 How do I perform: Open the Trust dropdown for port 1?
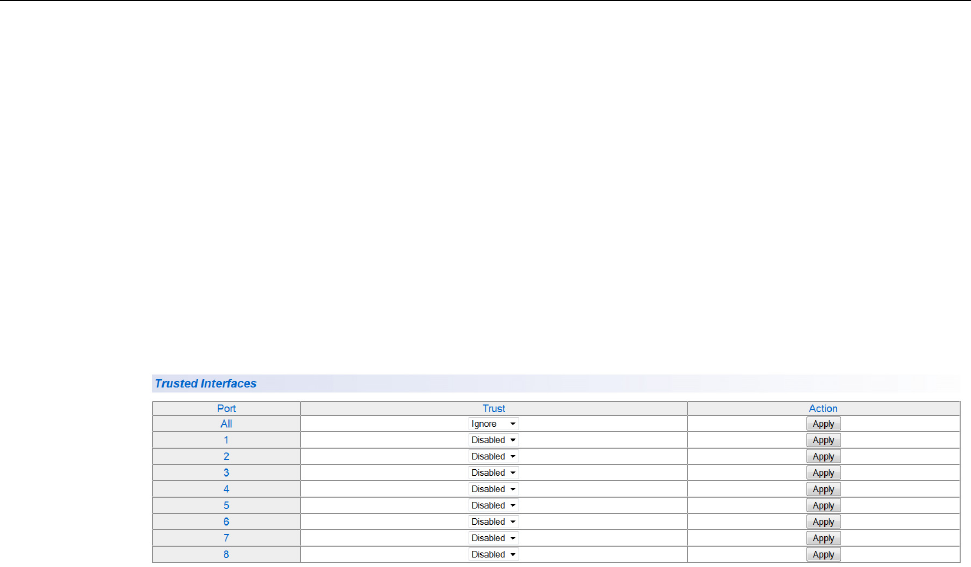(493, 440)
